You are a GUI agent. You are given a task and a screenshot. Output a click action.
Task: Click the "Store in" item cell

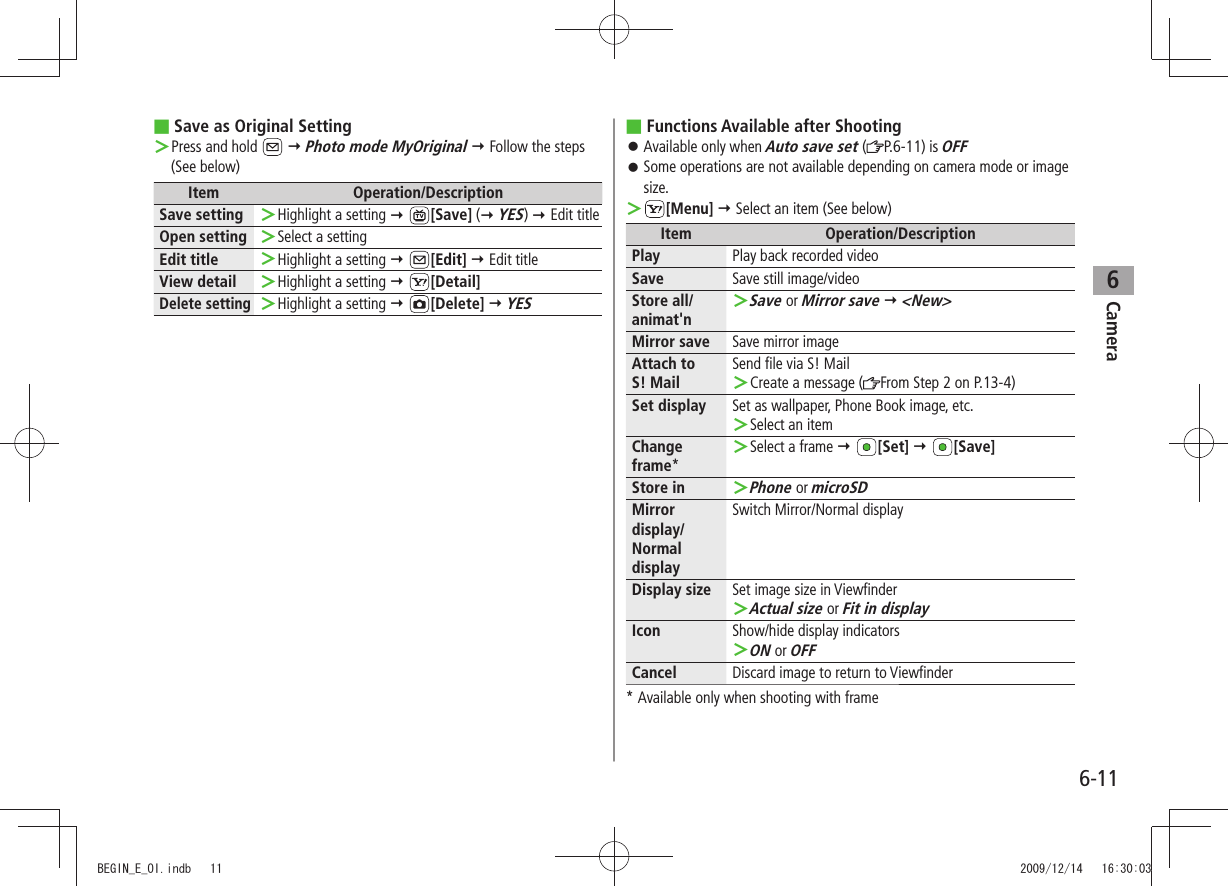click(676, 488)
